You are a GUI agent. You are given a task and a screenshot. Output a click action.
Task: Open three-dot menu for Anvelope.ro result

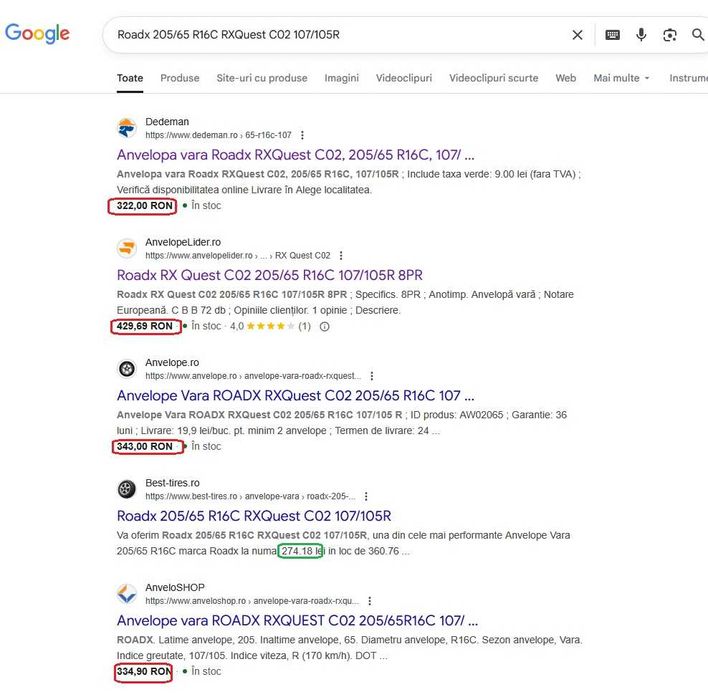[372, 376]
